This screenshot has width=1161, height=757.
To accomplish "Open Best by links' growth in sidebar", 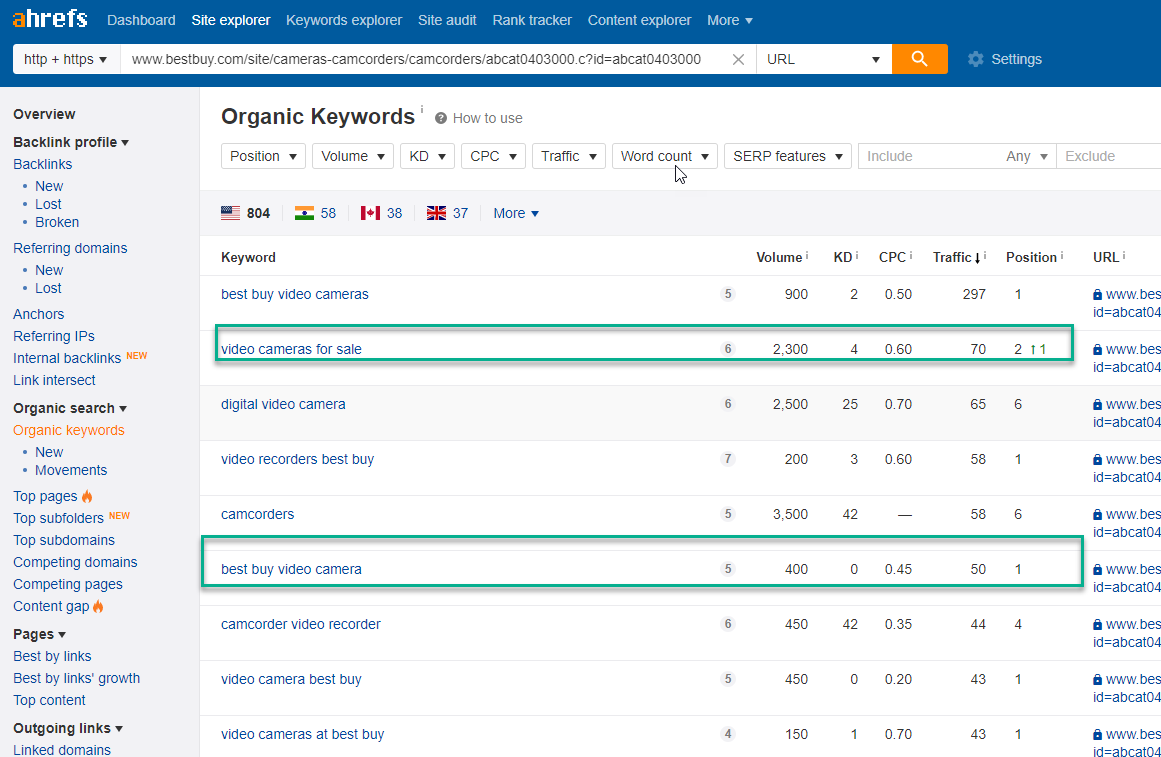I will 76,678.
